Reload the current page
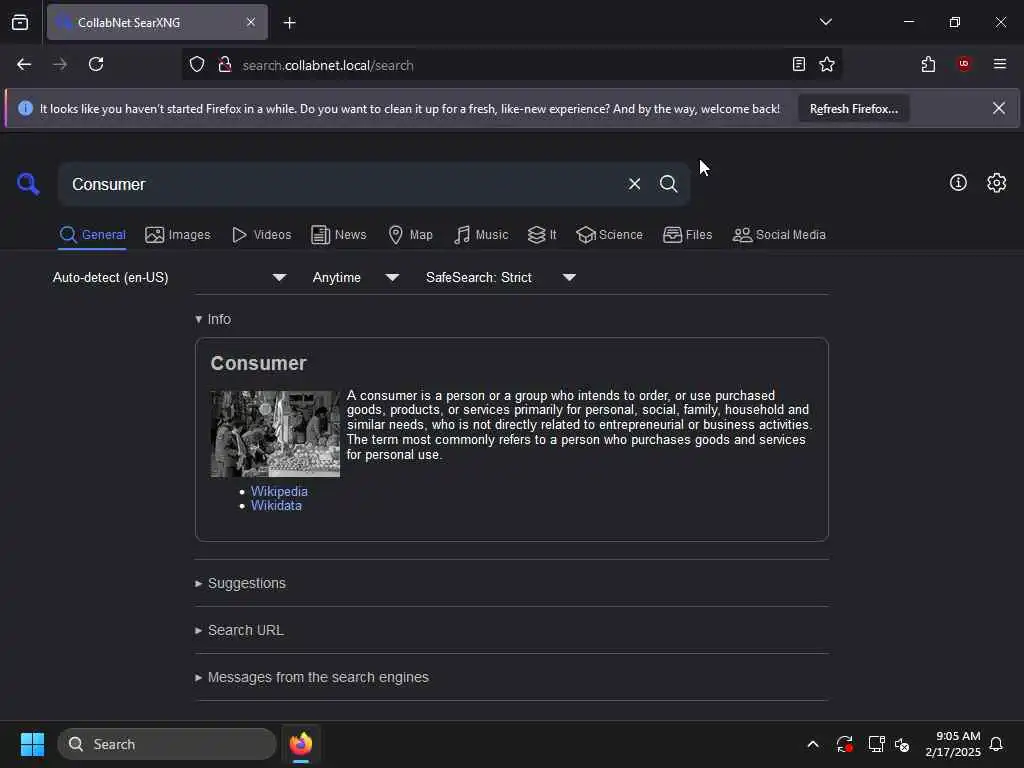Screen dimensions: 1024x768 pos(96,64)
